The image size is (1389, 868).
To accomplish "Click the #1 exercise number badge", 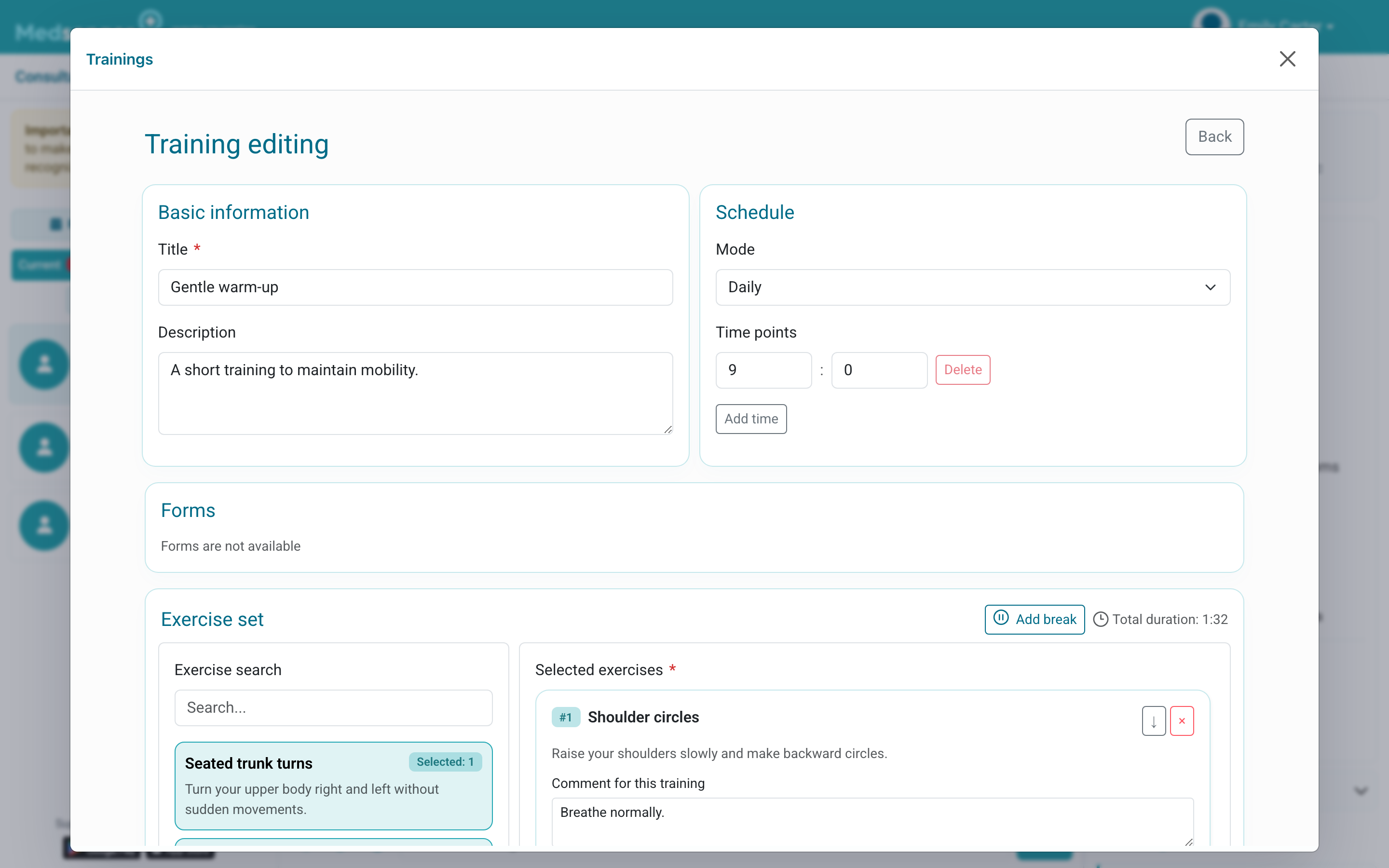I will [565, 717].
